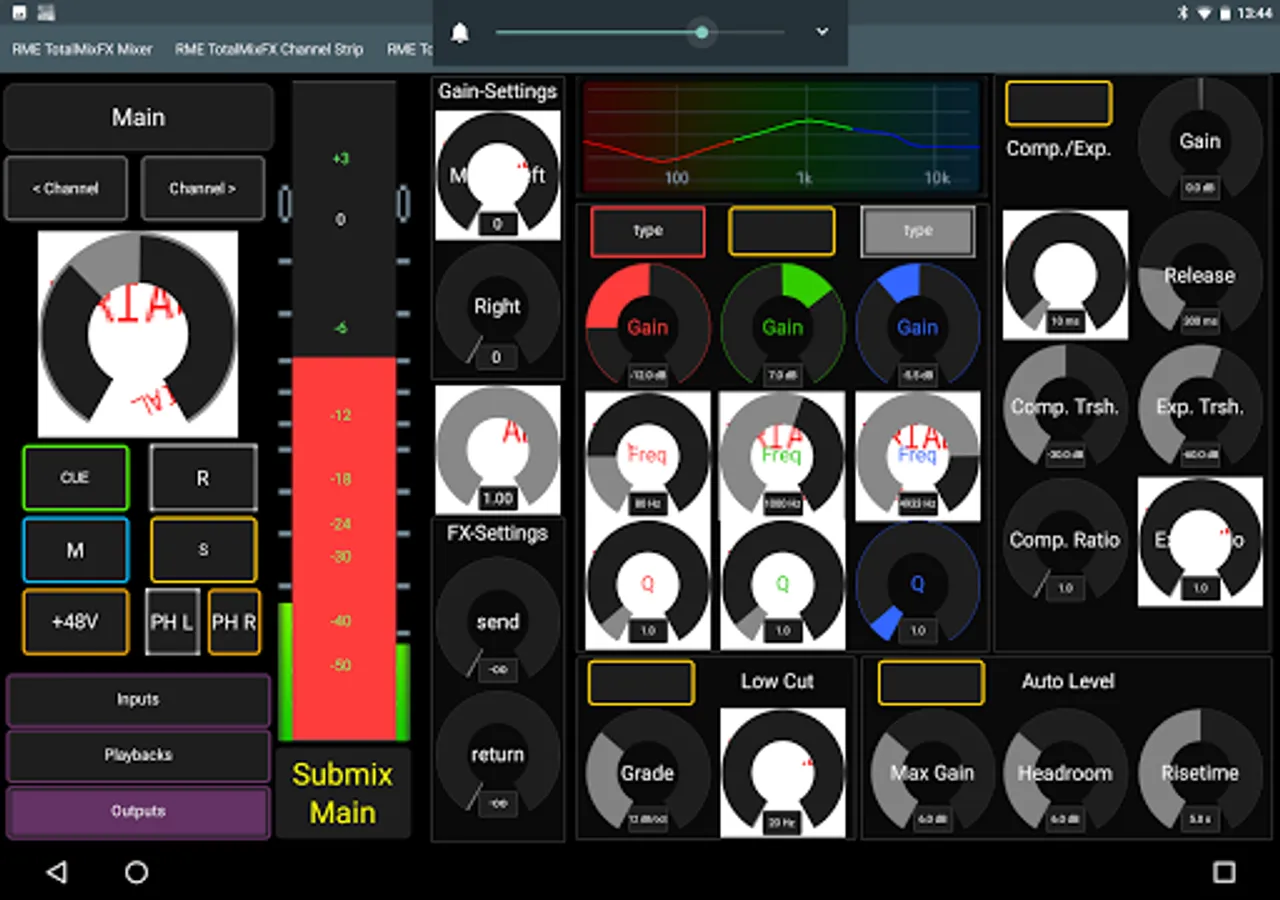
Task: Toggle the CUE button
Action: (x=76, y=478)
